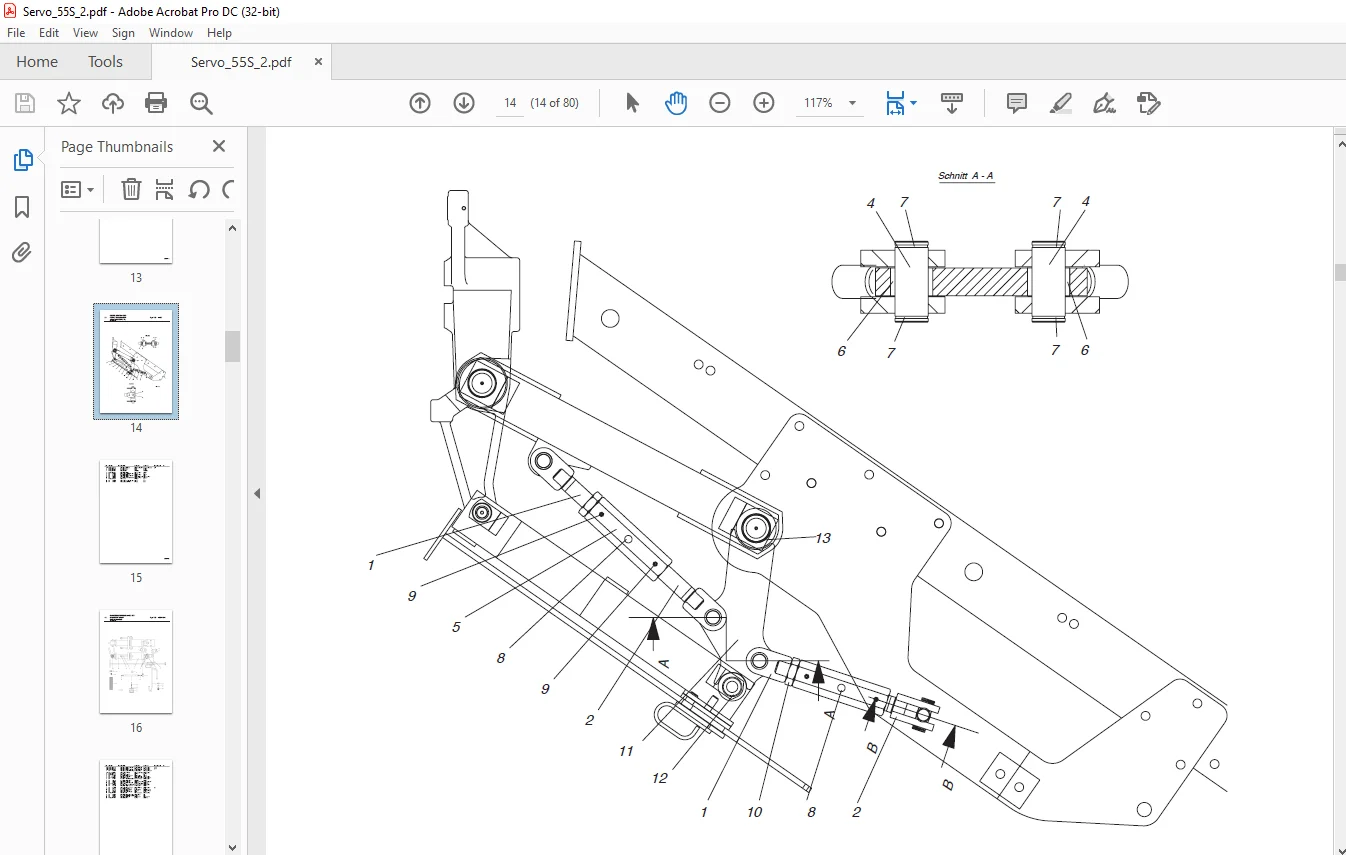Screen dimensions: 1346x855
Task: Open the File menu
Action: tap(16, 33)
